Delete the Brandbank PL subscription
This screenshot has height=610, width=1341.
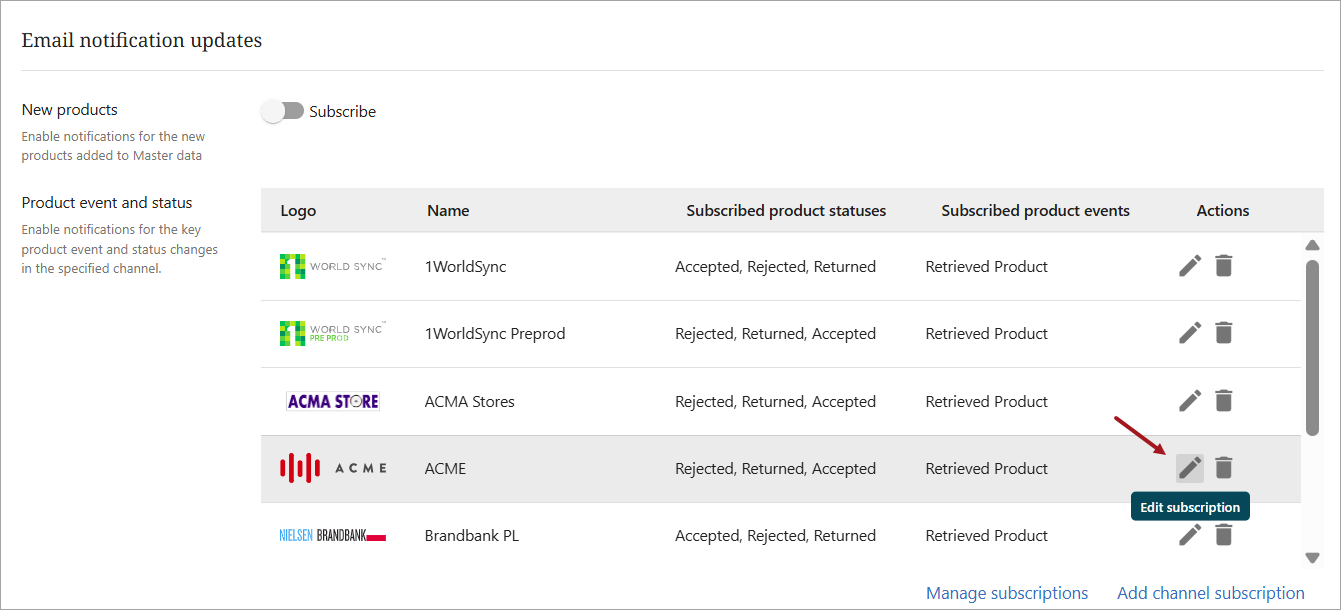pyautogui.click(x=1223, y=535)
